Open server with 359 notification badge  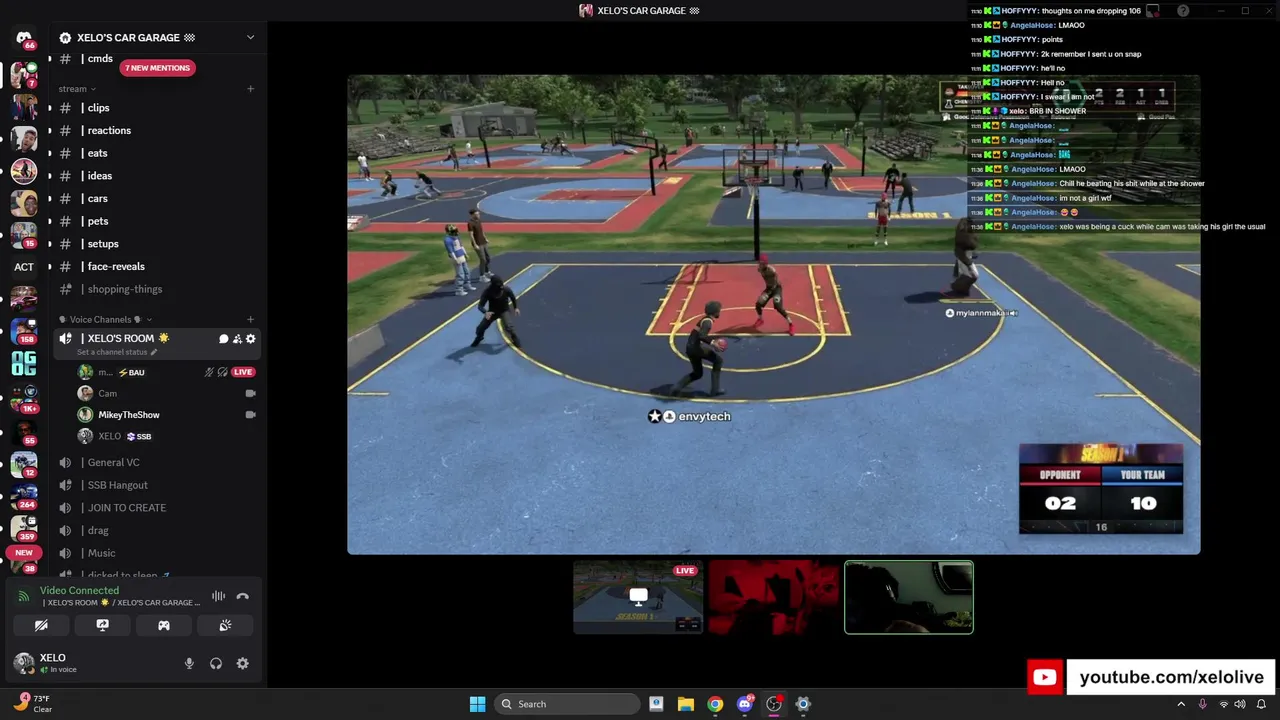point(24,527)
